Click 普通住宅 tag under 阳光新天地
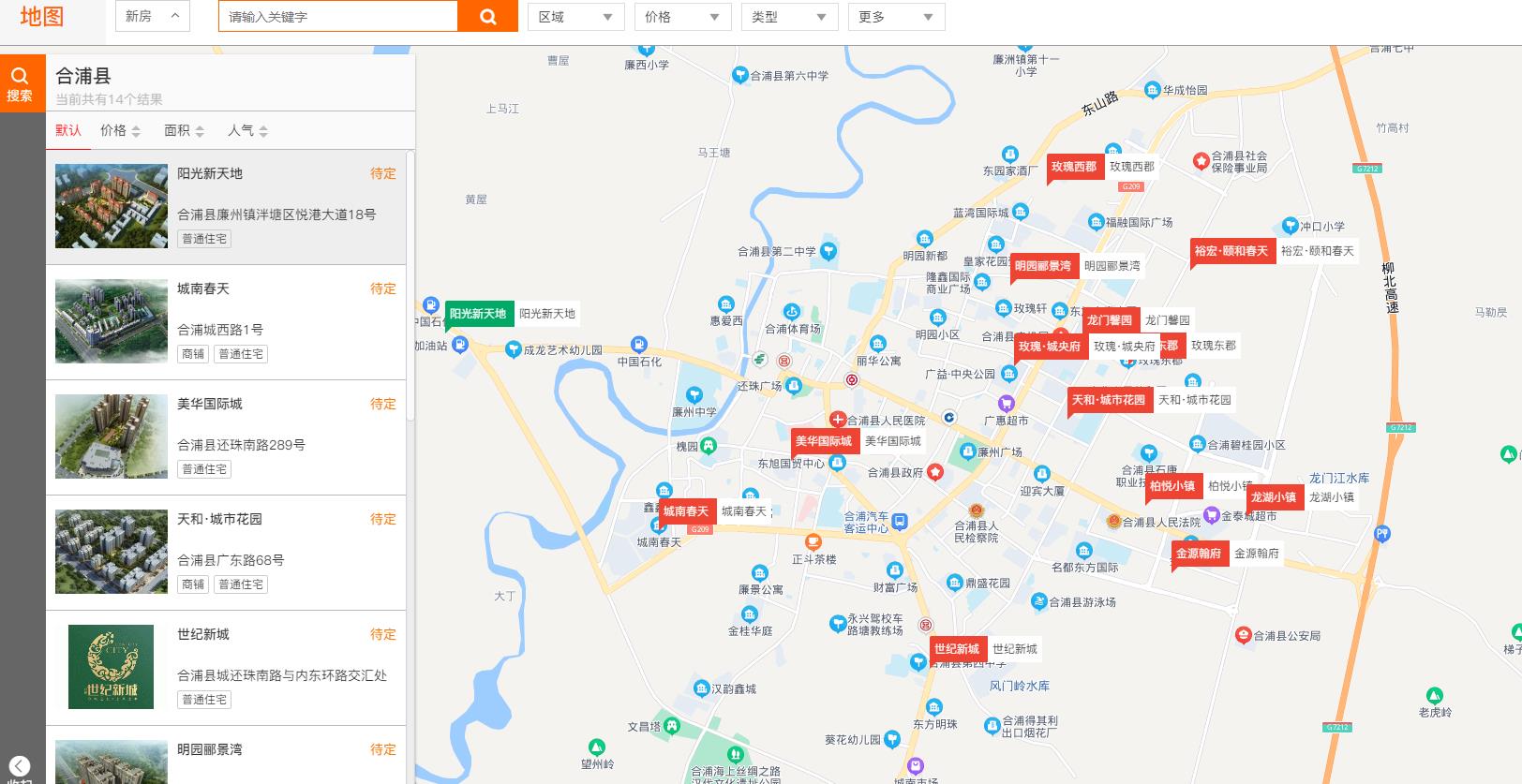The image size is (1522, 784). click(204, 239)
